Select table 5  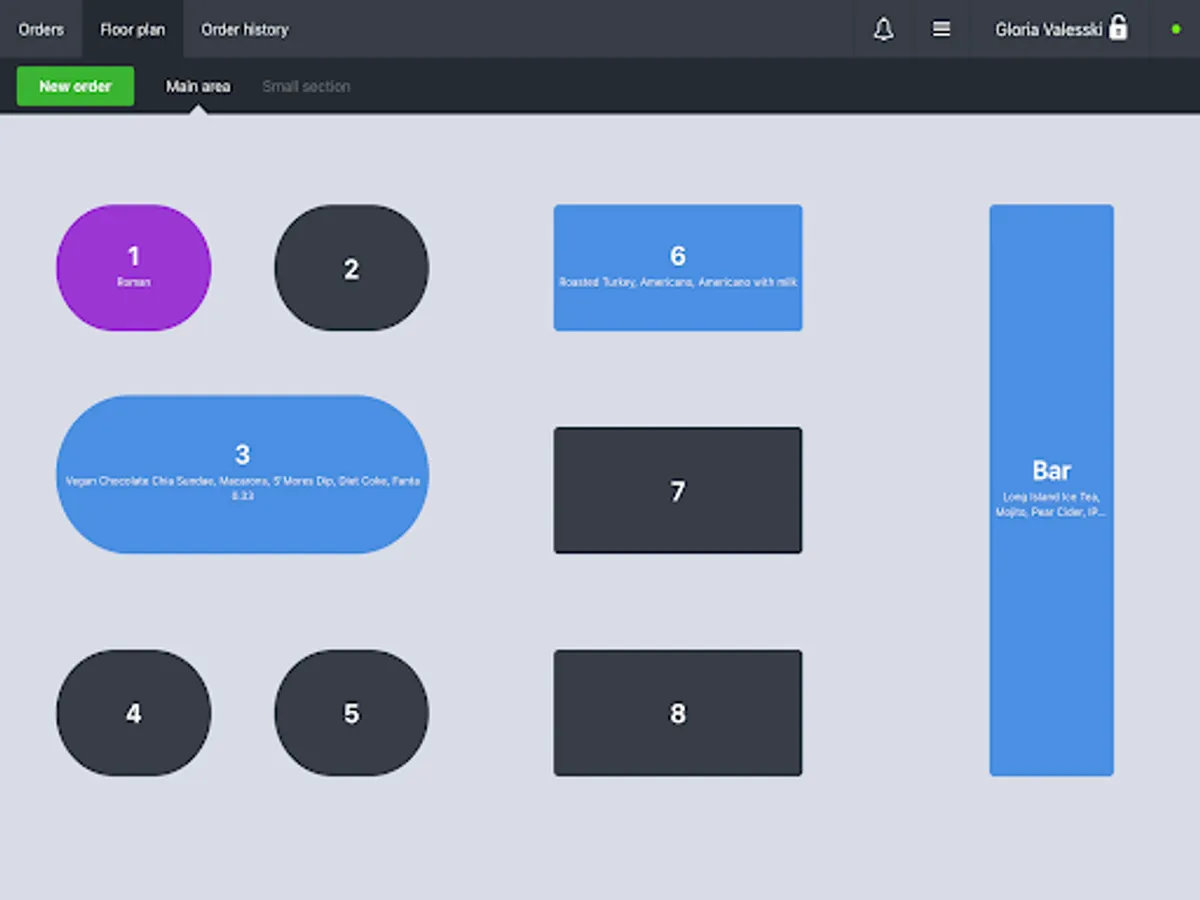[351, 713]
